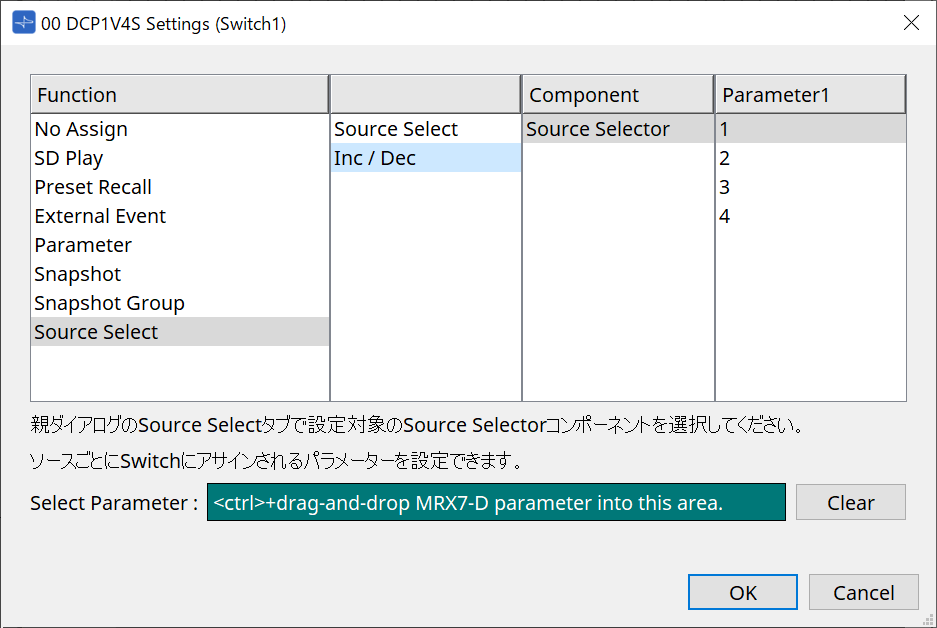This screenshot has height=628, width=937.
Task: Clear the assigned MRX7-D parameter
Action: click(x=850, y=502)
